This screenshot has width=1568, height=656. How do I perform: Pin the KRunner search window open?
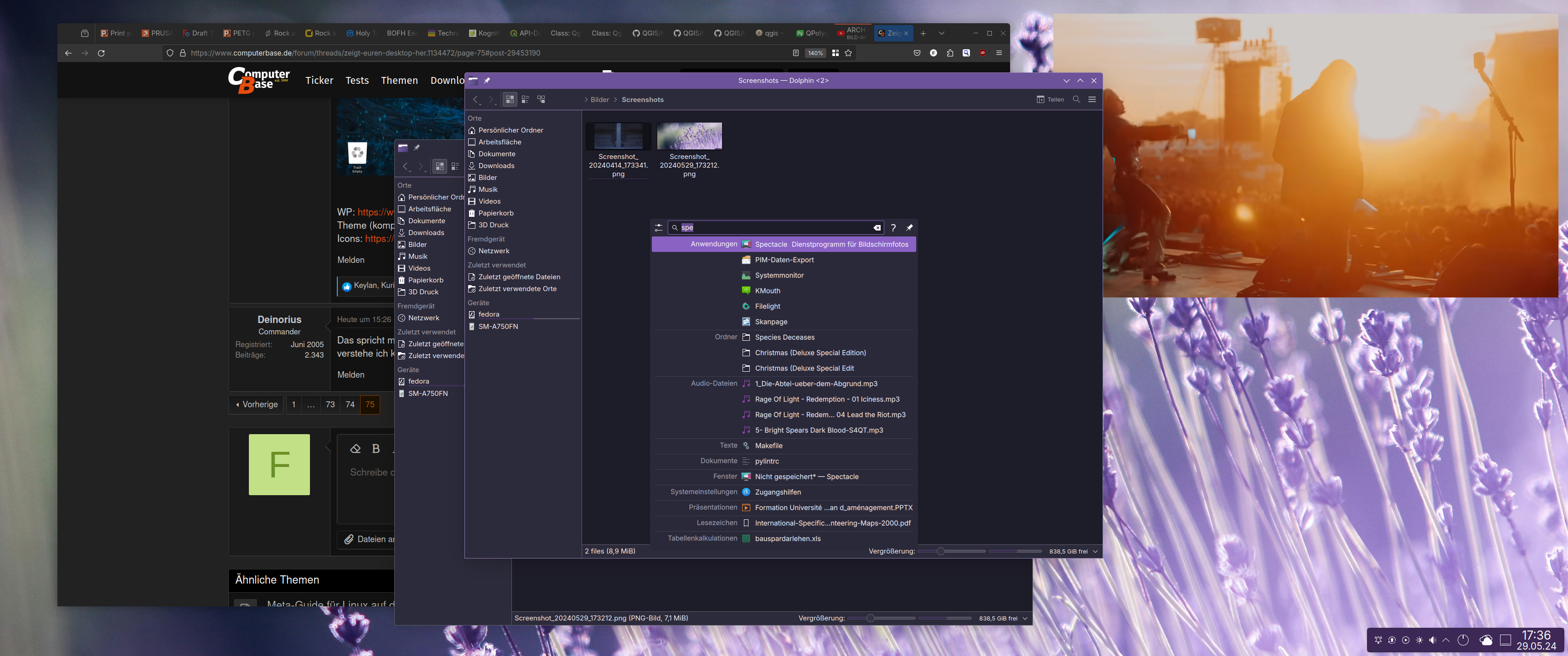909,228
